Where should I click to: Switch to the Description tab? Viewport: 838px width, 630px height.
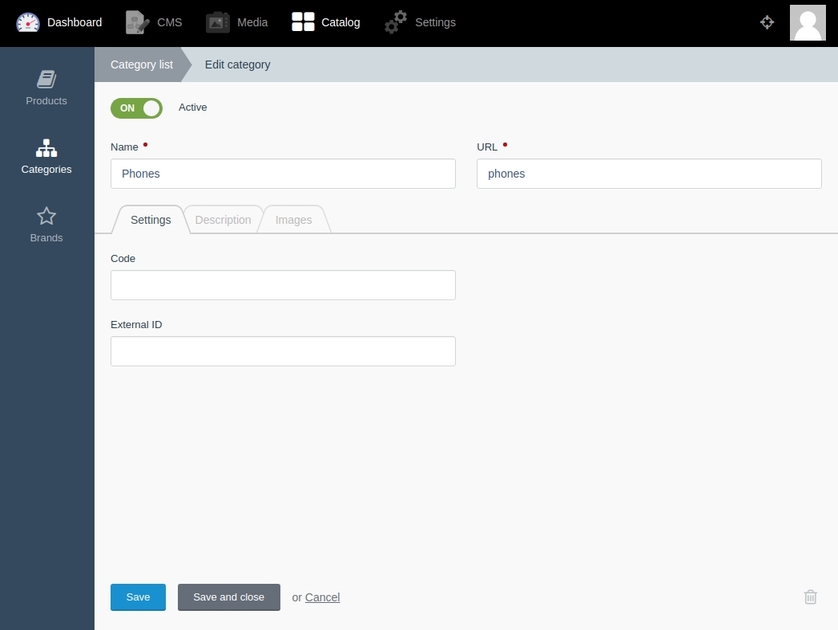click(x=223, y=220)
